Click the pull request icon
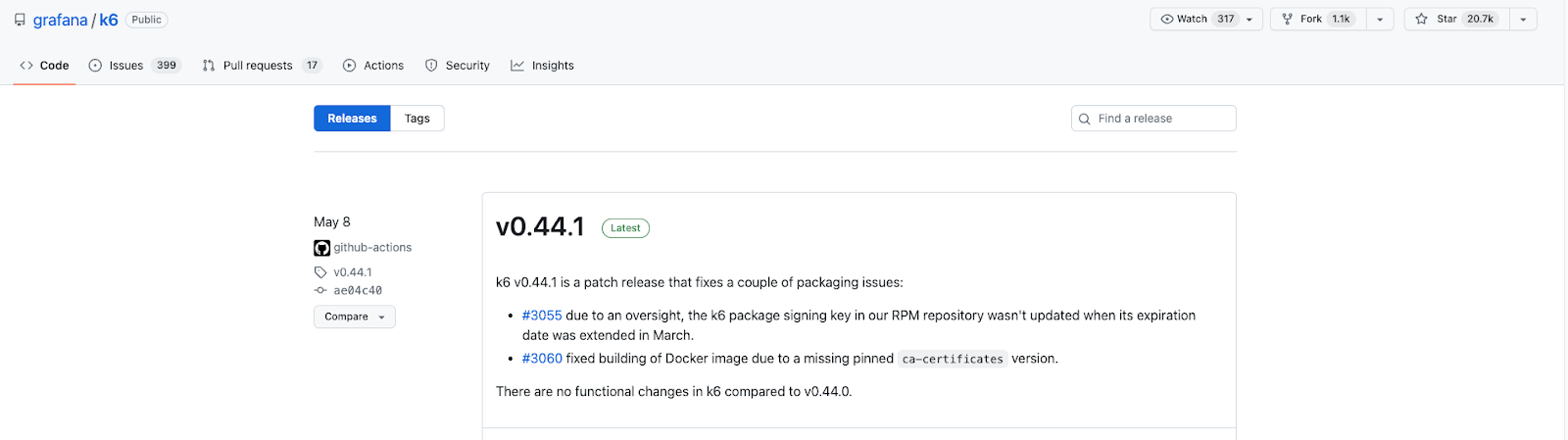 pyautogui.click(x=209, y=66)
